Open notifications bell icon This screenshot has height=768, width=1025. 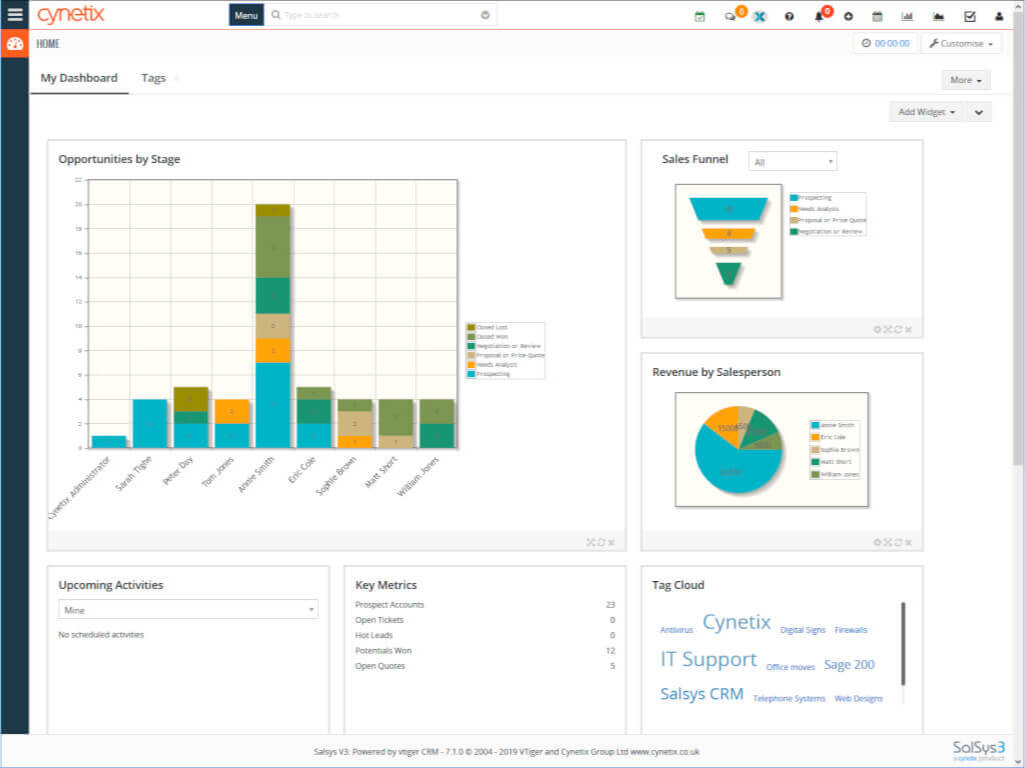818,16
